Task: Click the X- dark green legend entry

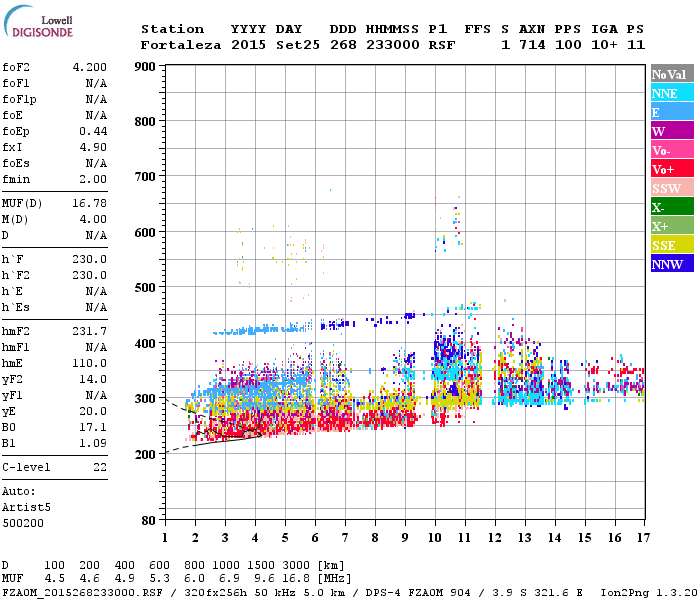Action: tap(671, 207)
